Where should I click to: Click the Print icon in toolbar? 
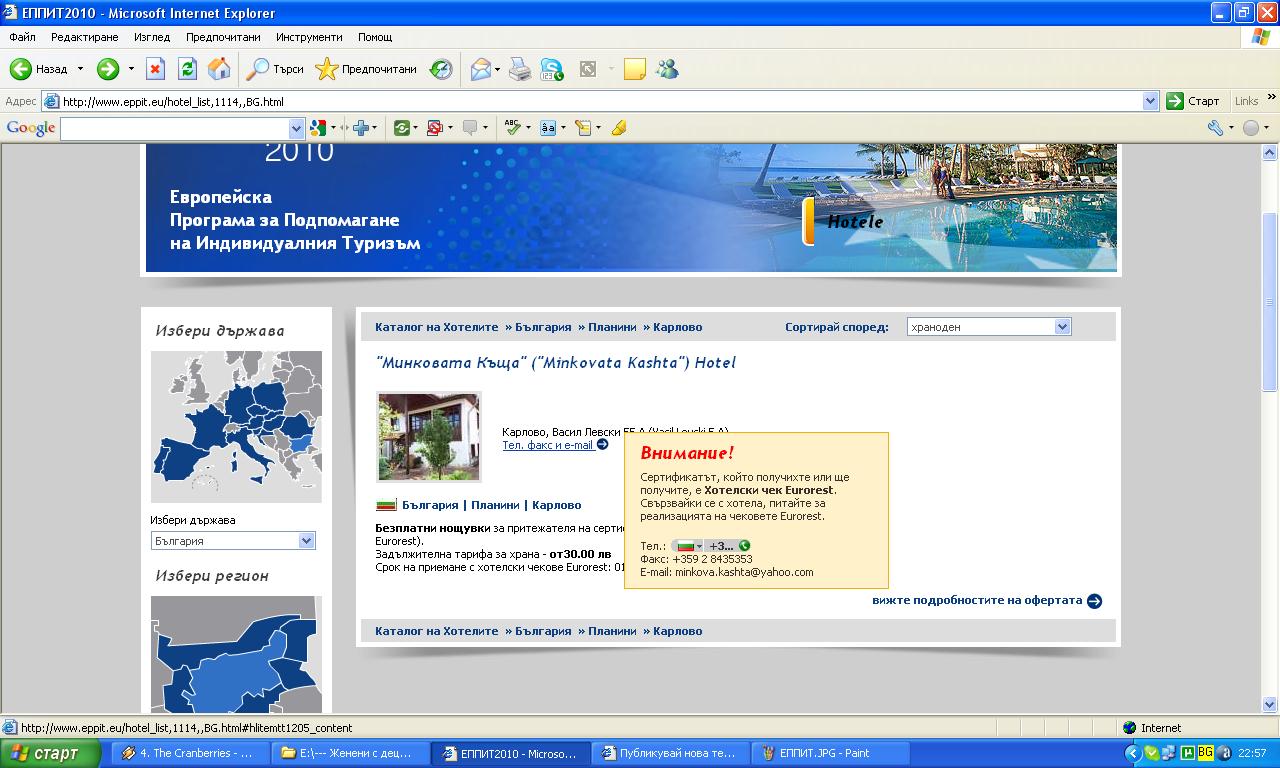(519, 69)
